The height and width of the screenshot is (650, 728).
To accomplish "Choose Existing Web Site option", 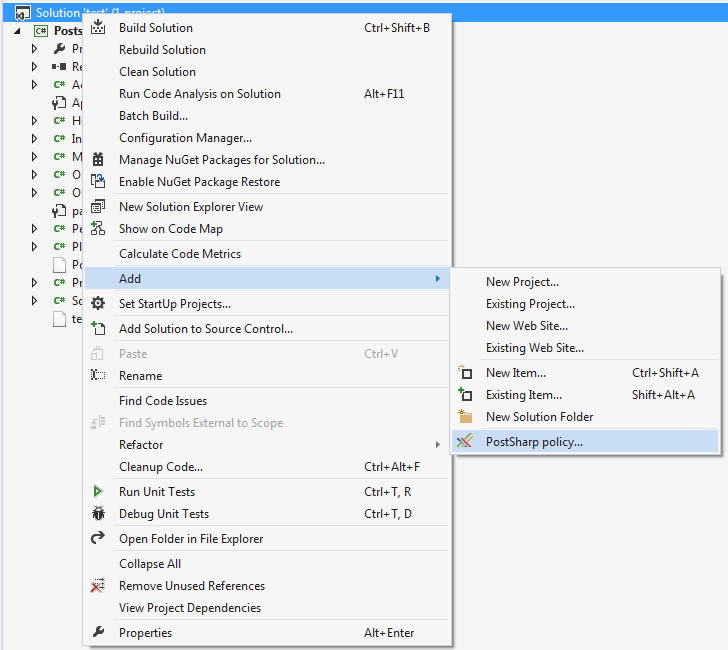I will (534, 348).
